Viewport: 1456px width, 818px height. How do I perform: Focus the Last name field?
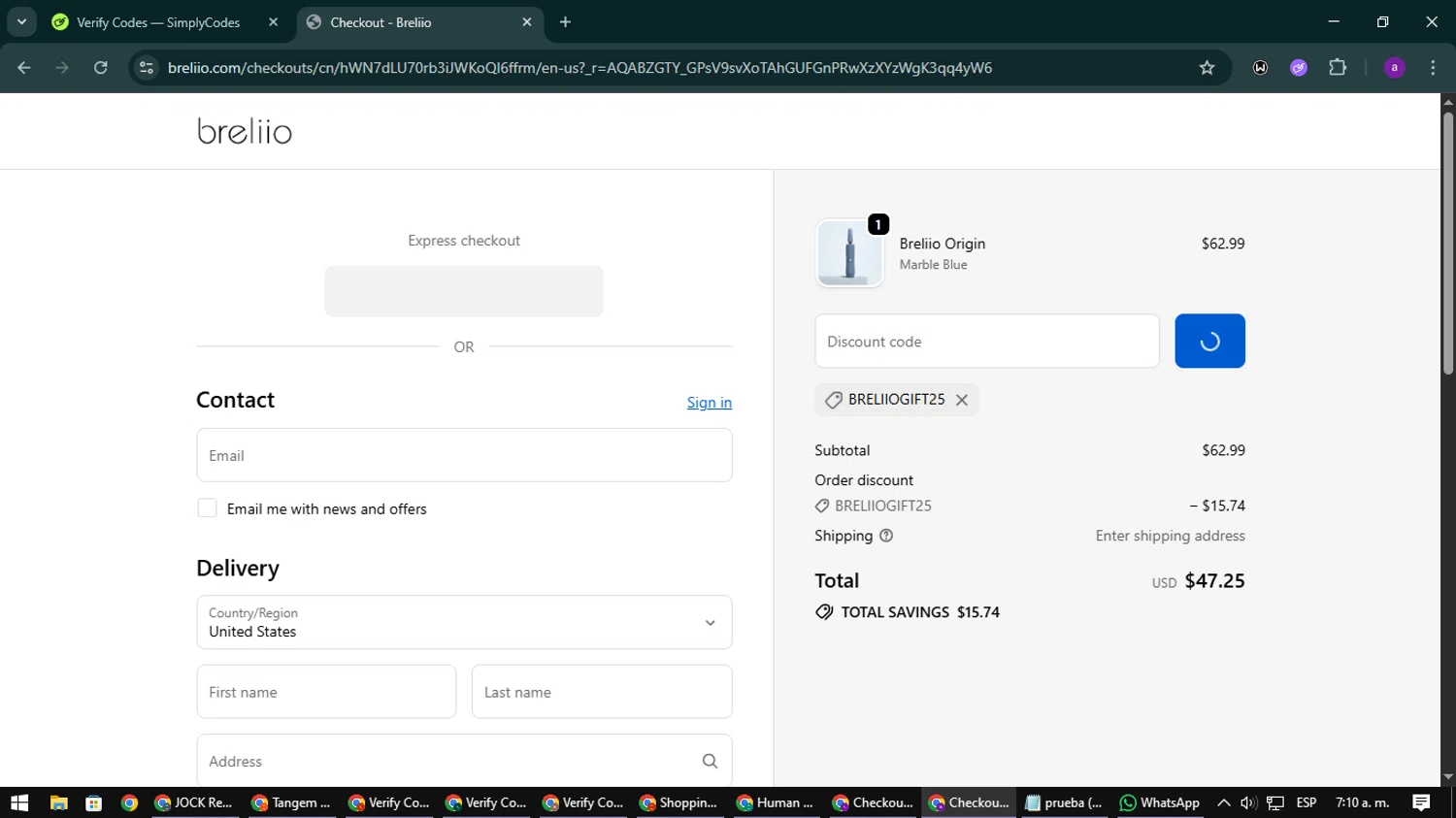(x=602, y=692)
